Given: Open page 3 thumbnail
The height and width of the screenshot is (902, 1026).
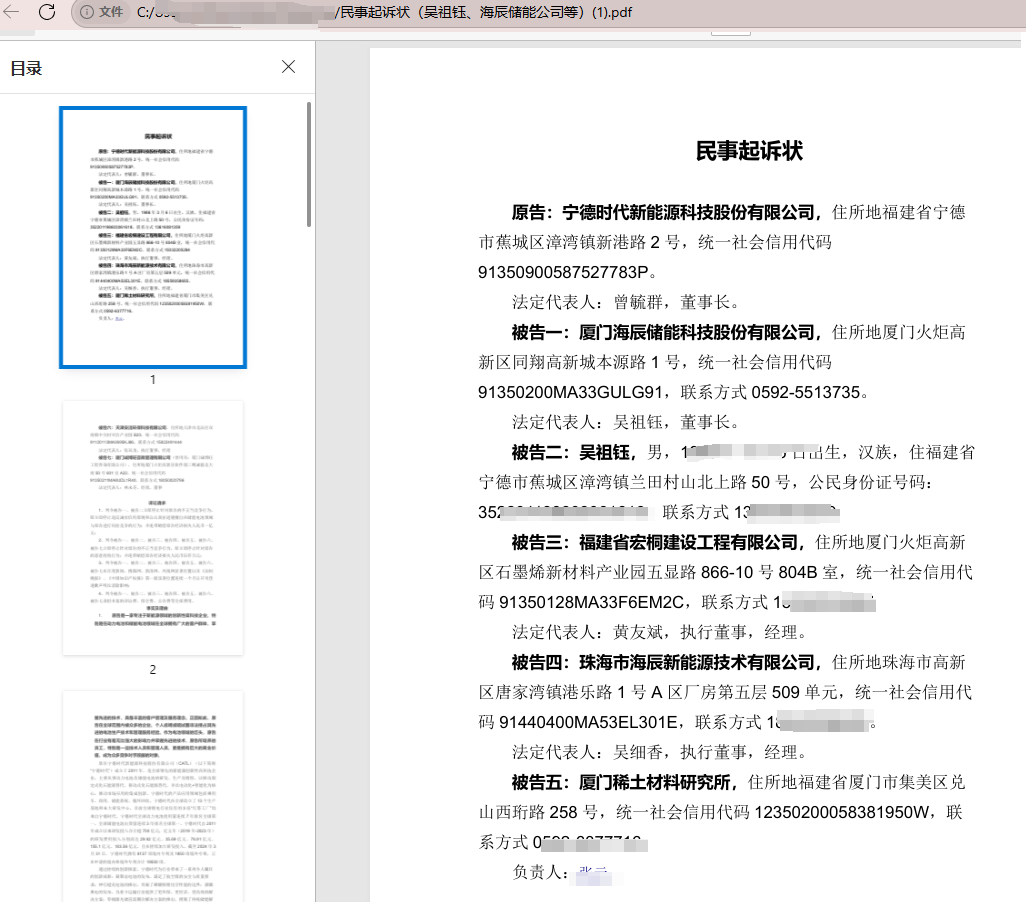Looking at the screenshot, I should tap(153, 796).
